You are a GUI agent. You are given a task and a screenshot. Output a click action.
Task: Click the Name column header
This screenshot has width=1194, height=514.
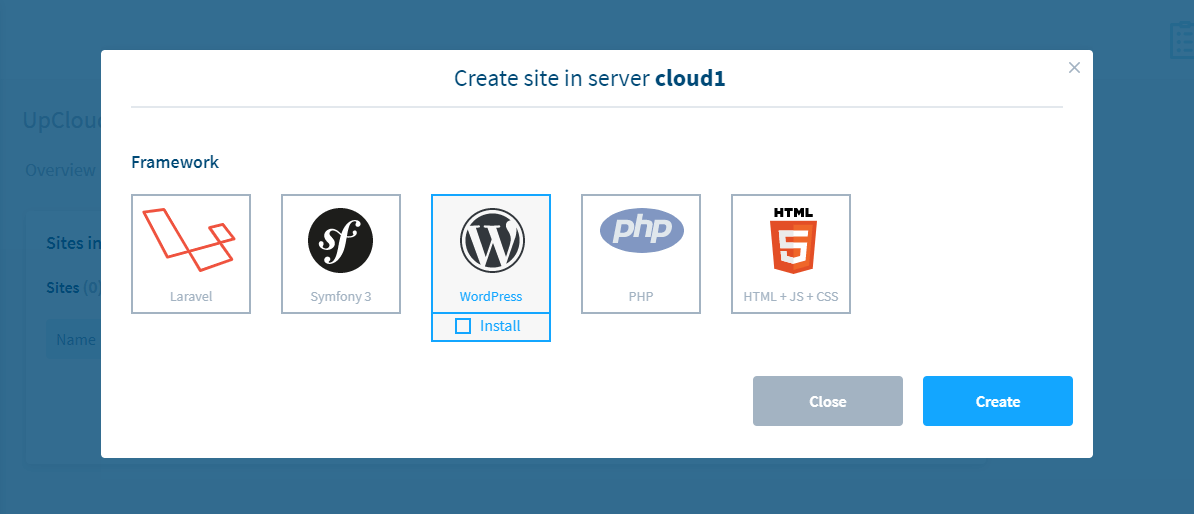point(76,340)
